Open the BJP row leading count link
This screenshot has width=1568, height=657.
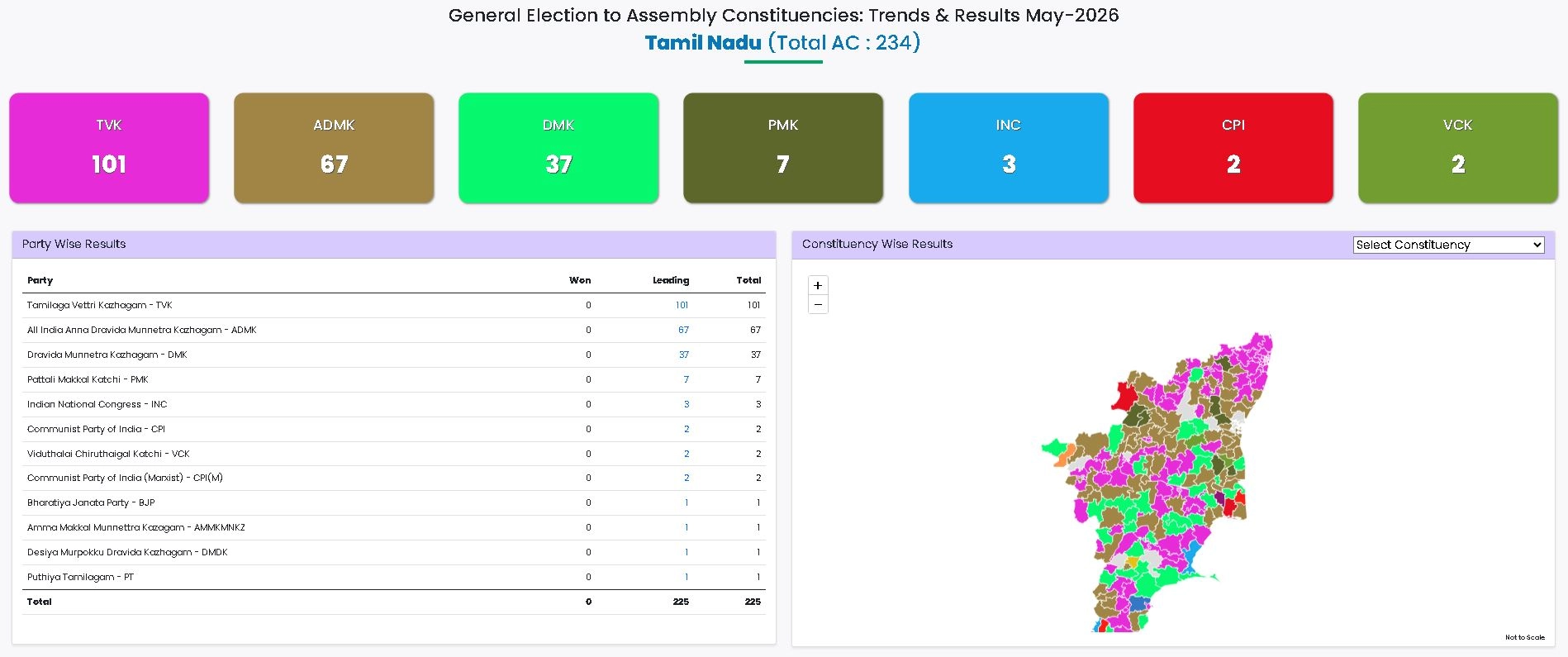tap(687, 502)
